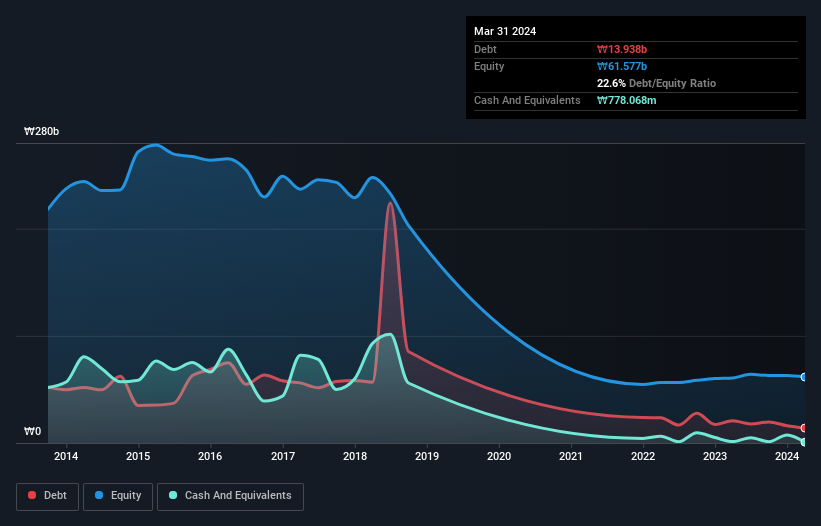
Task: Click the blue Equity endpoint marker for 2024
Action: click(x=804, y=377)
